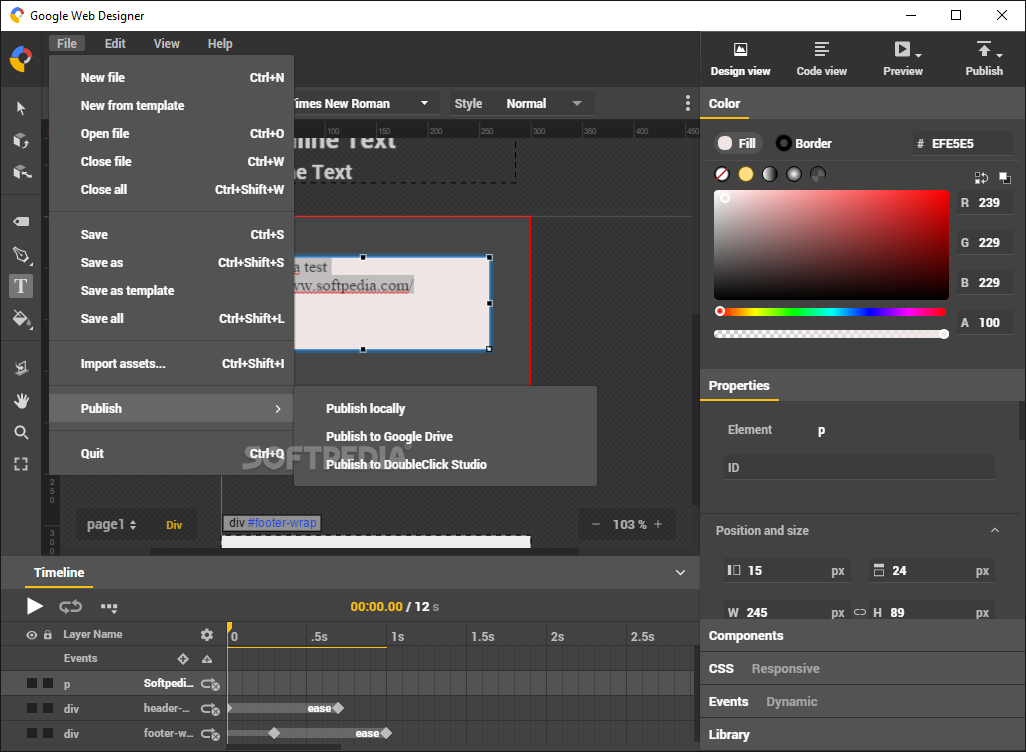Viewport: 1026px width, 752px height.
Task: Select the Pen tool
Action: coord(21,255)
